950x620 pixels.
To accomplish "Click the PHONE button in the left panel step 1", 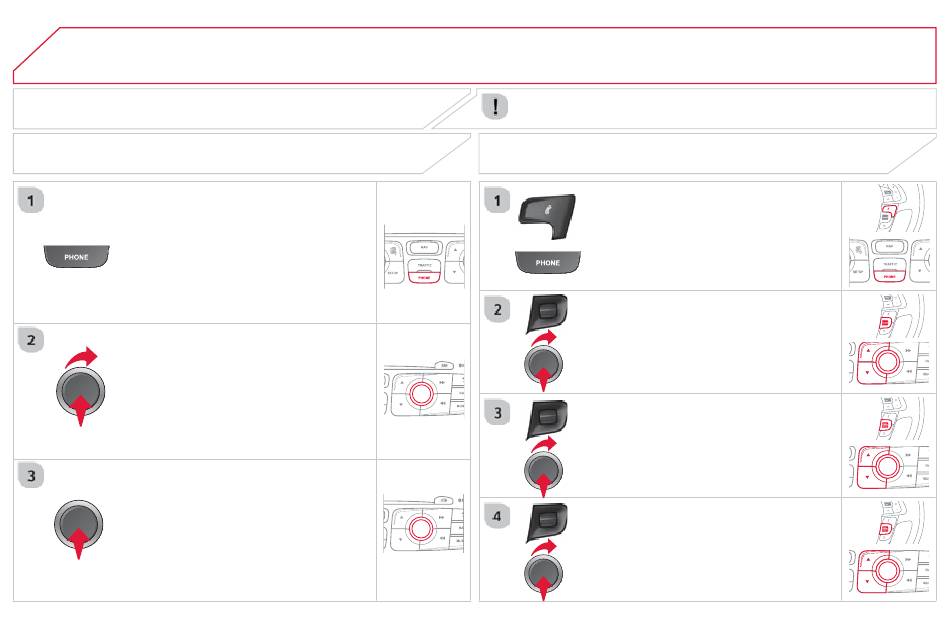I will [76, 256].
